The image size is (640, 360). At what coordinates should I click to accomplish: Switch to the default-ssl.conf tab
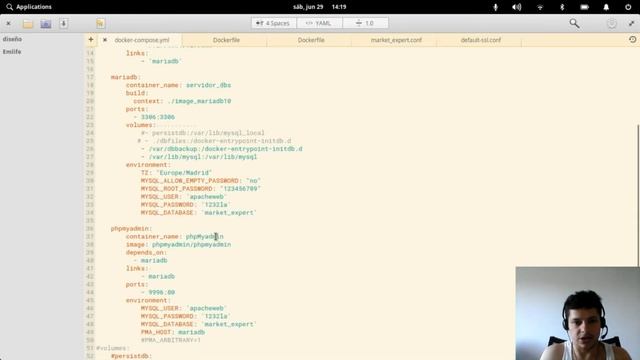480,40
